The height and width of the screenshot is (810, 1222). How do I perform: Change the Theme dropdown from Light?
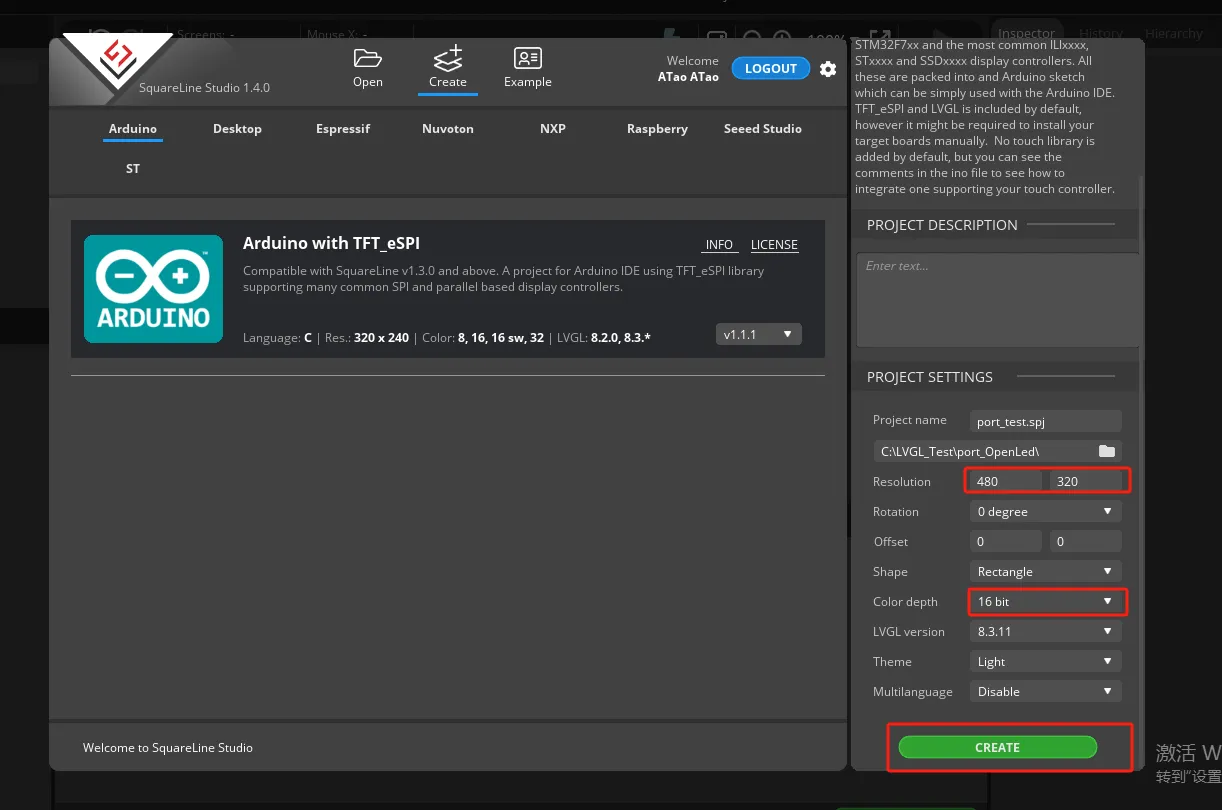(1044, 662)
